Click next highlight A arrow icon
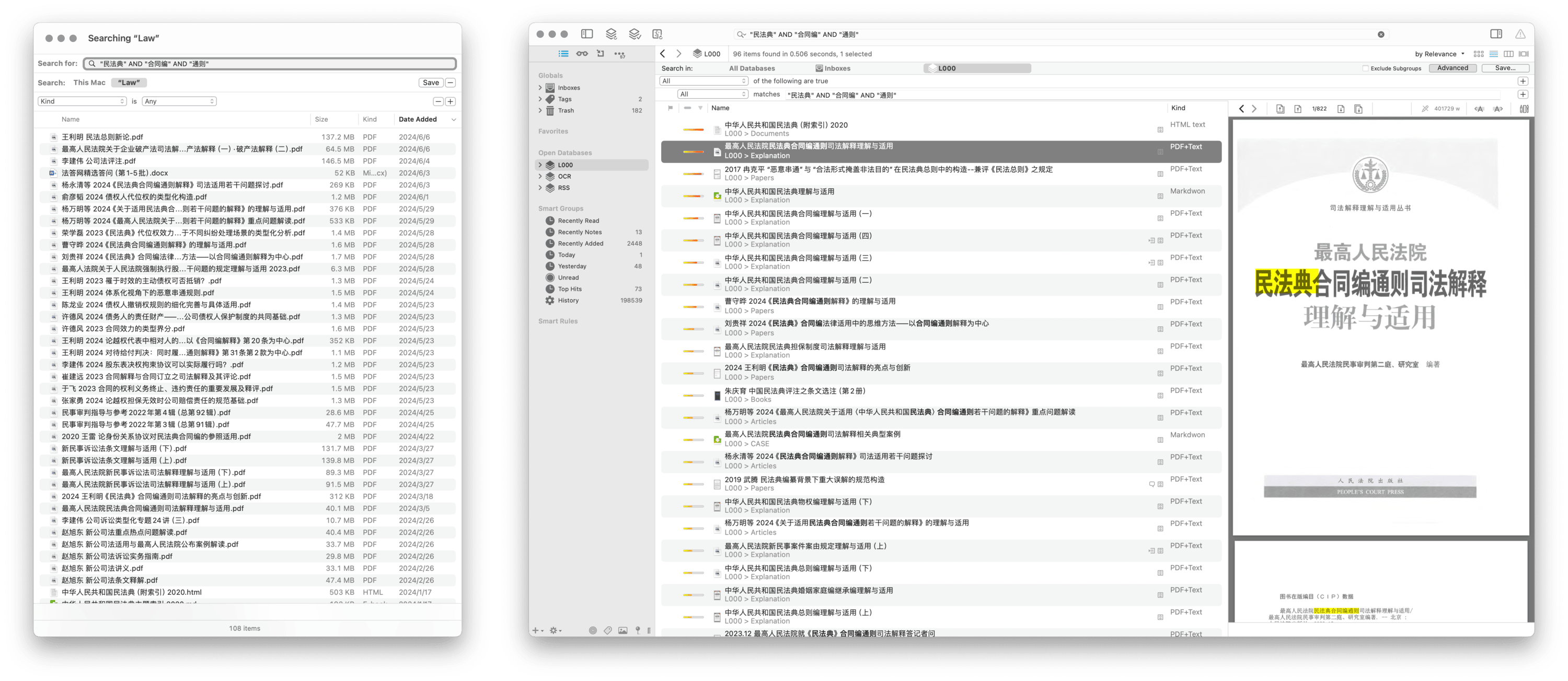The width and height of the screenshot is (1568, 681). 1498,109
